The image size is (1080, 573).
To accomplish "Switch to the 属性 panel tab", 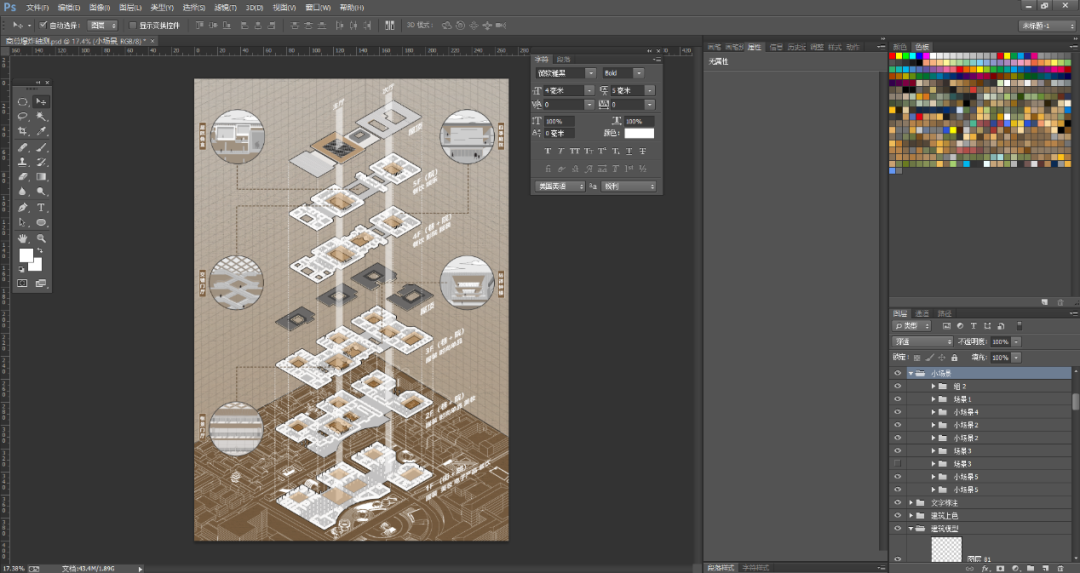I will tap(754, 47).
